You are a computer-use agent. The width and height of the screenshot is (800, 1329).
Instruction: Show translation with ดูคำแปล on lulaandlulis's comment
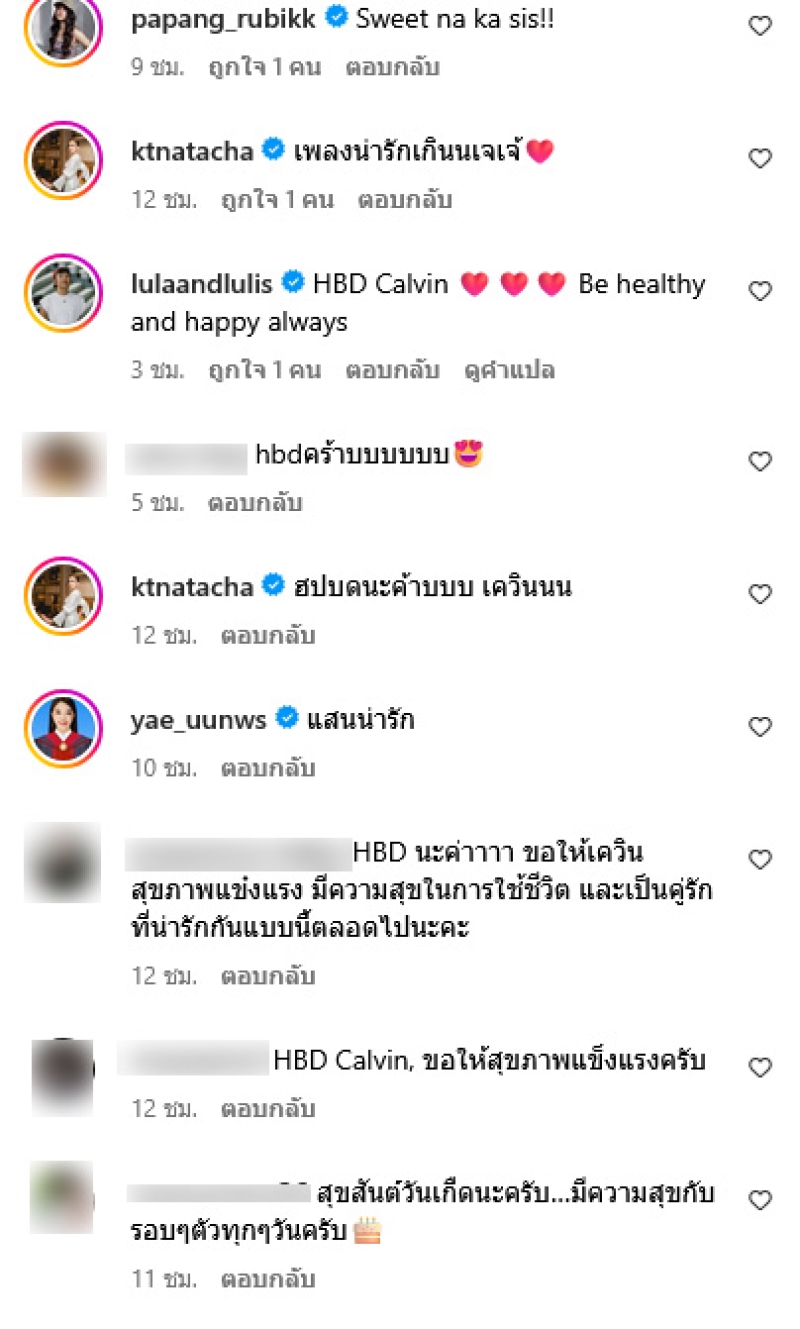click(510, 371)
